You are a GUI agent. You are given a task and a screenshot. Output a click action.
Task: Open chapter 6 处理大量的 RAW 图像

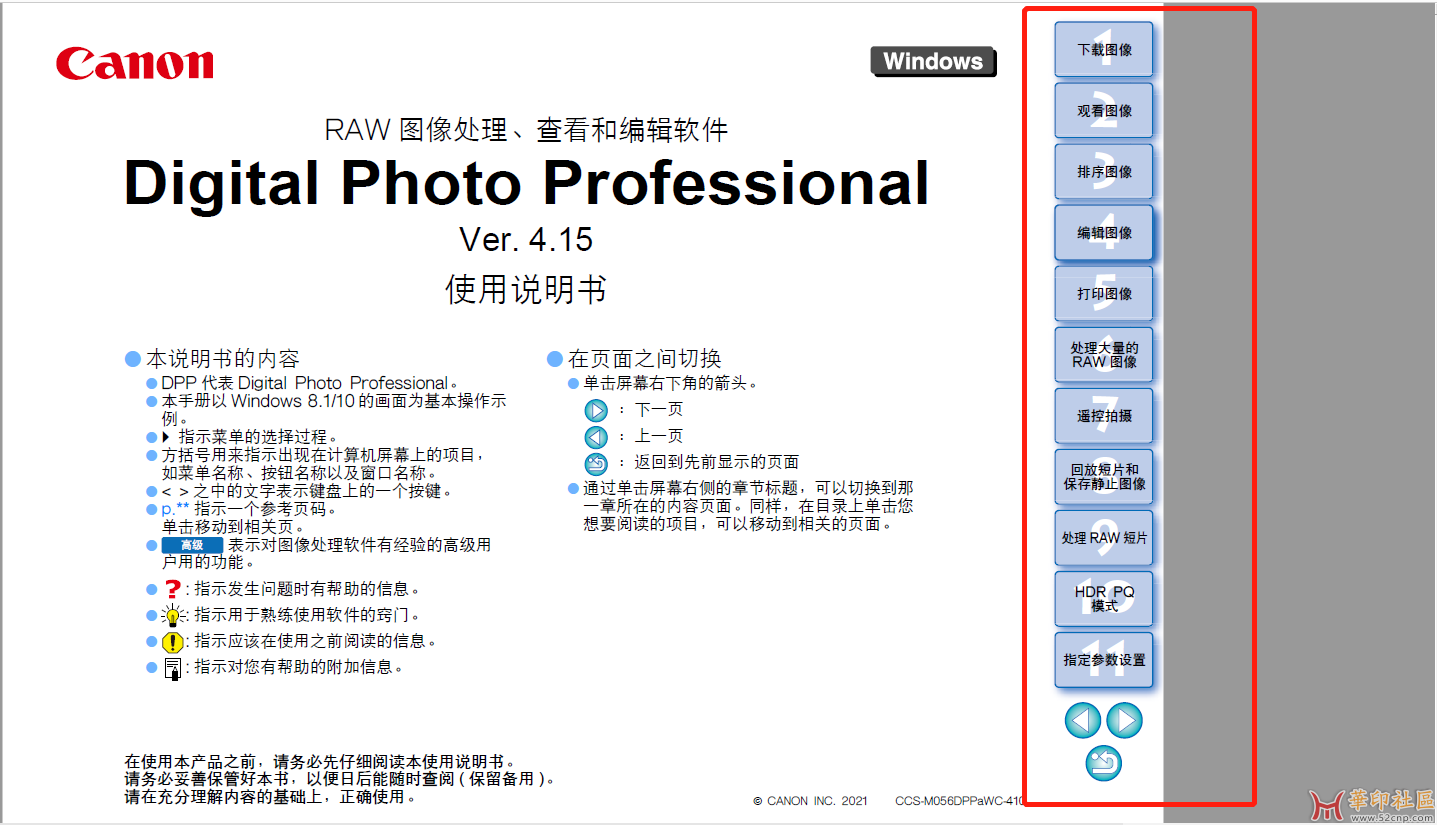coord(1104,354)
